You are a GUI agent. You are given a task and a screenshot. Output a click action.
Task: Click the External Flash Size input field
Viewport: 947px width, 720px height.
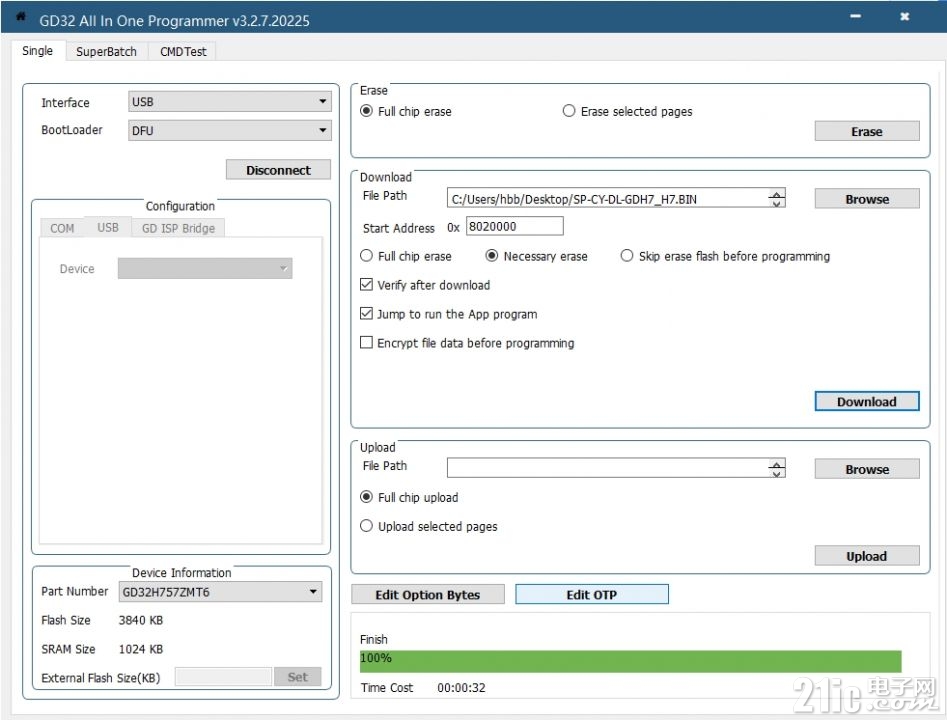point(223,677)
